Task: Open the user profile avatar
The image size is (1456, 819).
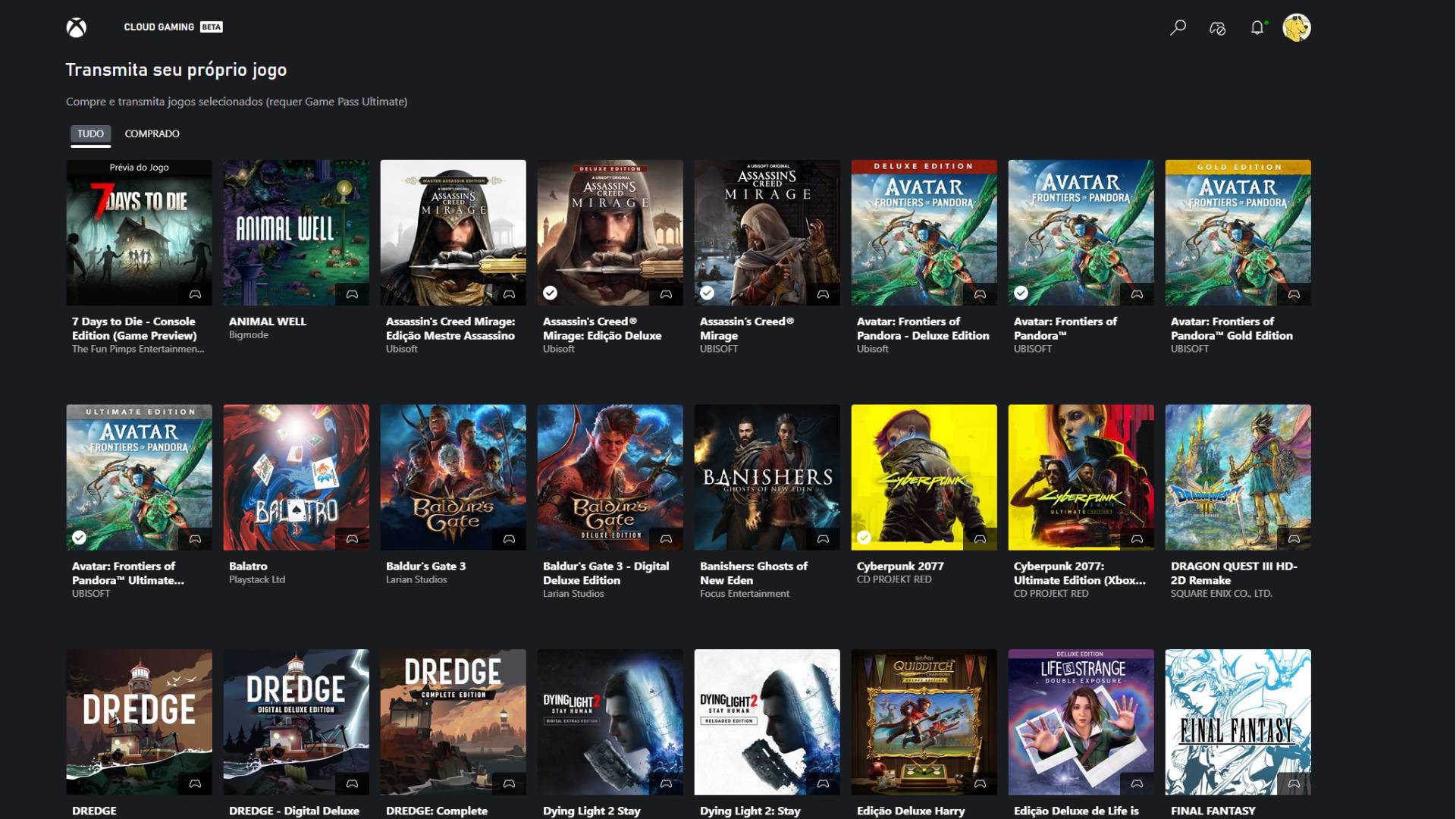Action: (1296, 28)
